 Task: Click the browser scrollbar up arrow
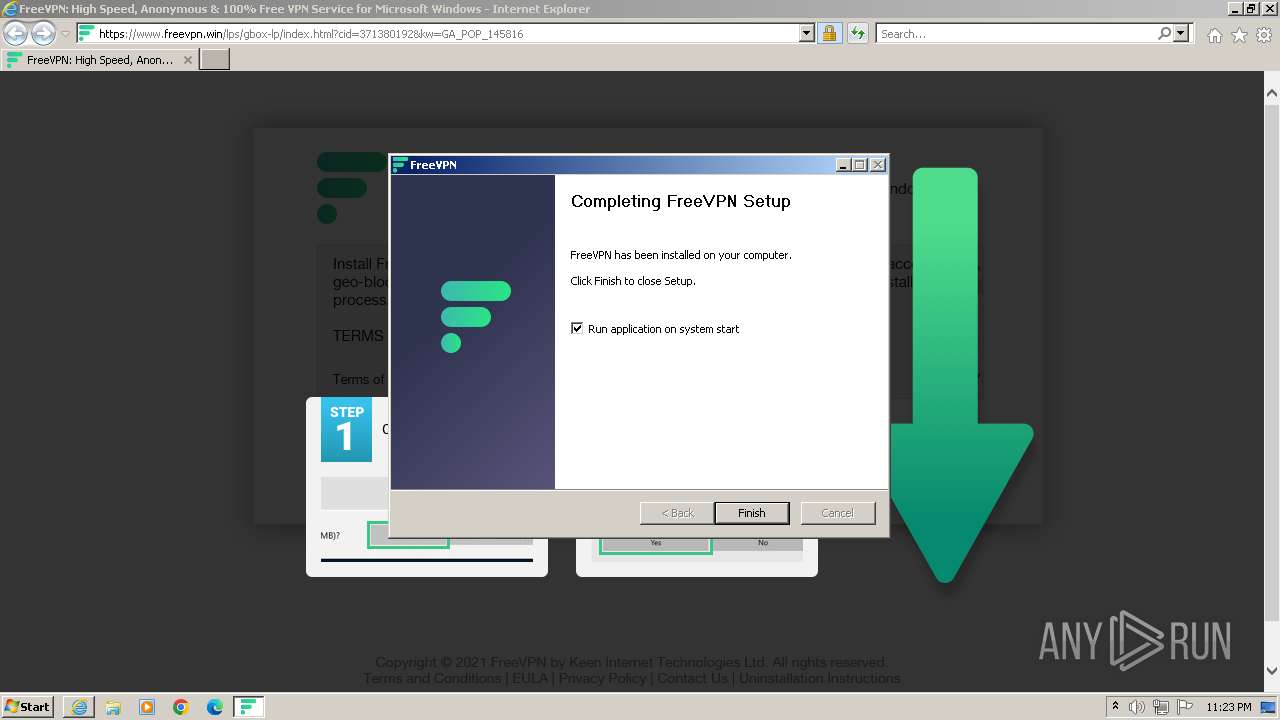click(x=1271, y=94)
